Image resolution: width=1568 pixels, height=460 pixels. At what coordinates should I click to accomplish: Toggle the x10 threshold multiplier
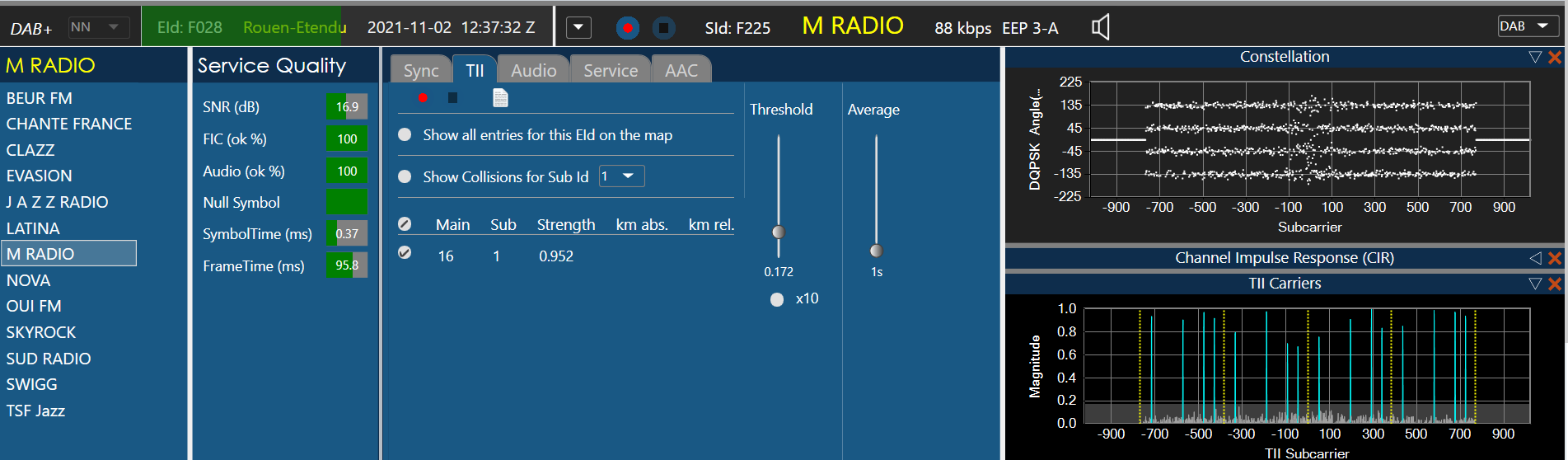tap(777, 299)
